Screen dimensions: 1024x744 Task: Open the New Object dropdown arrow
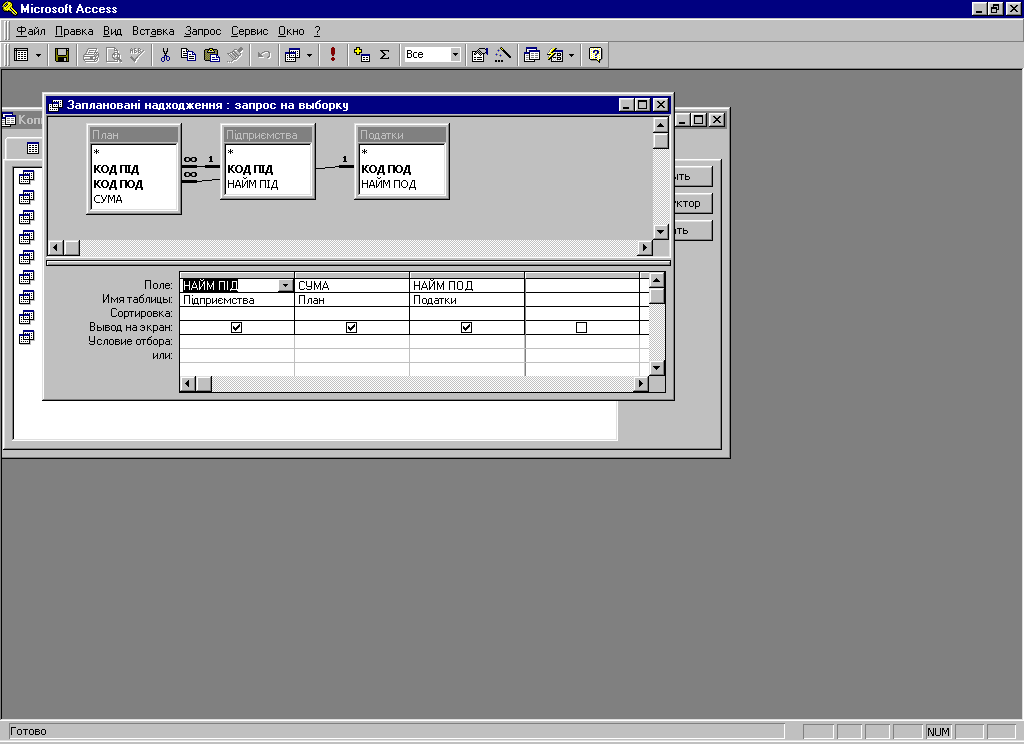[x=571, y=56]
